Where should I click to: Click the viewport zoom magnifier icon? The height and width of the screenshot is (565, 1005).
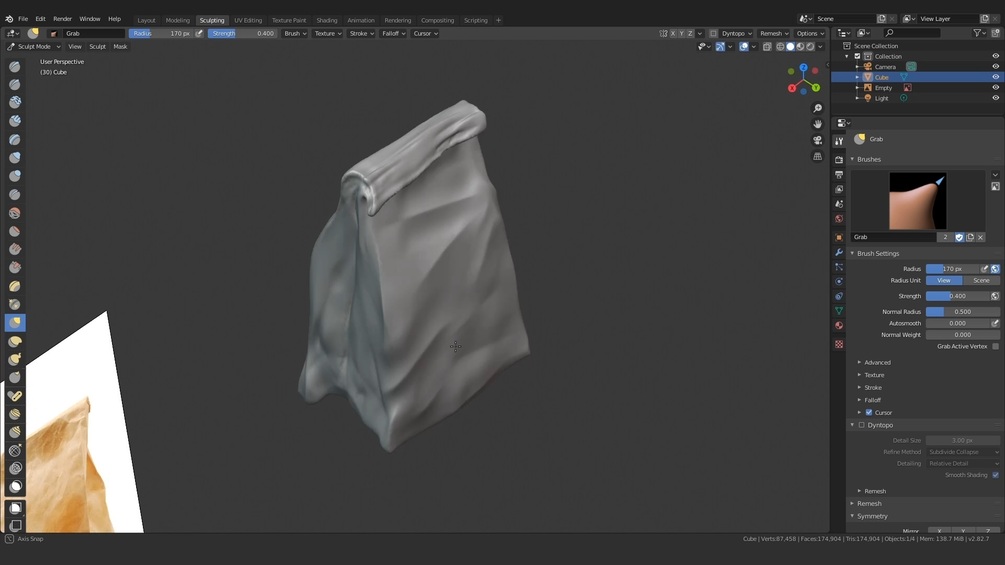coord(817,108)
